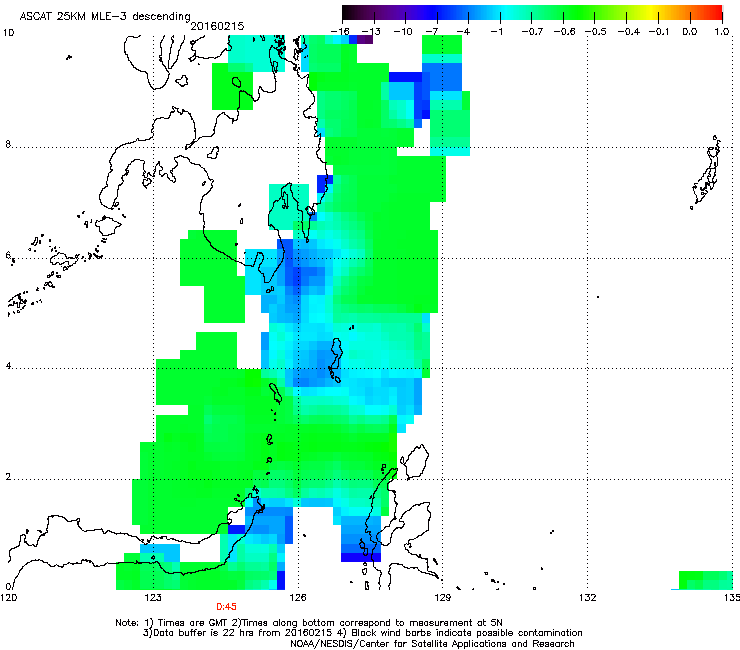The width and height of the screenshot is (740, 650).
Task: Click longitude axis label 120
Action: pyautogui.click(x=8, y=598)
